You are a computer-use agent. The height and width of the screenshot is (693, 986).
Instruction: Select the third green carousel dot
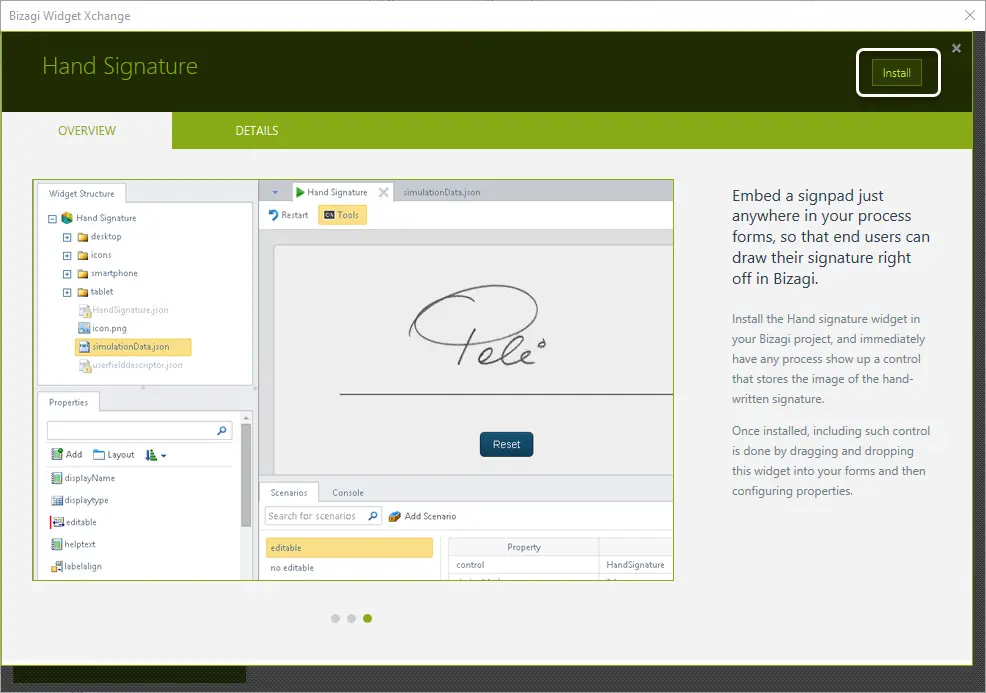click(368, 619)
